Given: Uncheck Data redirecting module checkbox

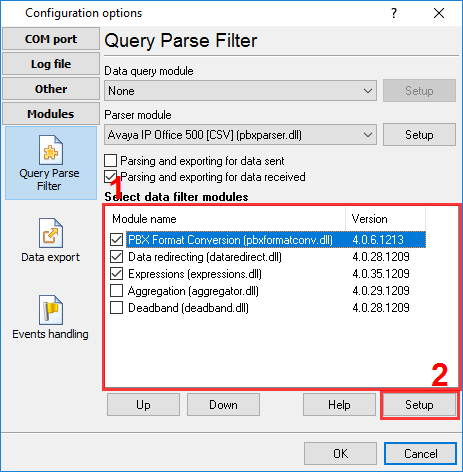Looking at the screenshot, I should 116,257.
